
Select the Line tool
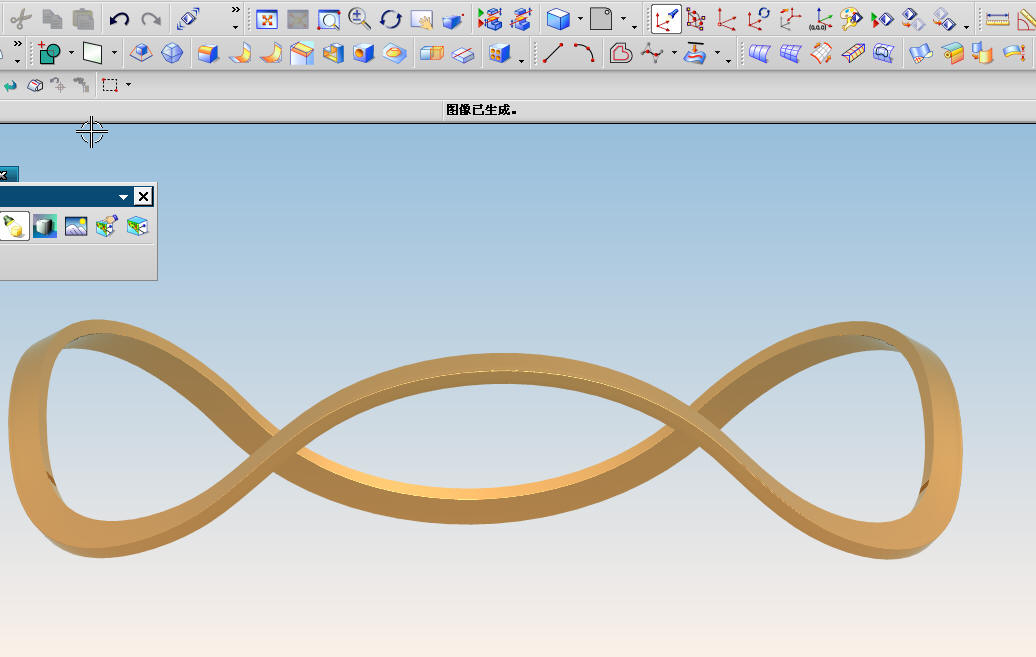[552, 53]
